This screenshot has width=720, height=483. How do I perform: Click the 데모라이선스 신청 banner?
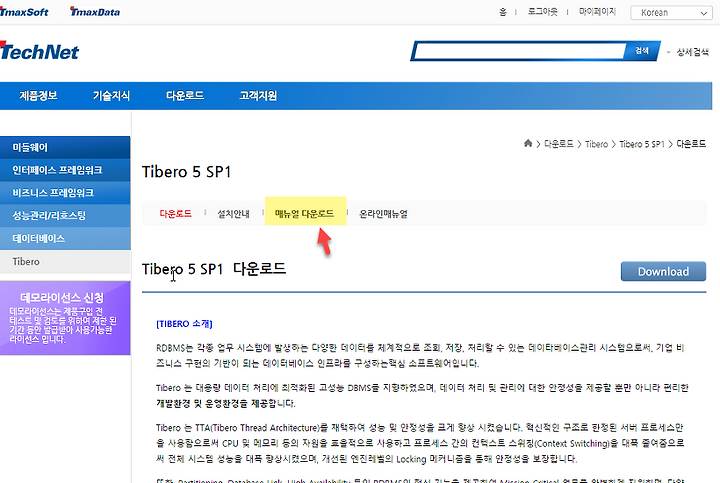pyautogui.click(x=65, y=318)
